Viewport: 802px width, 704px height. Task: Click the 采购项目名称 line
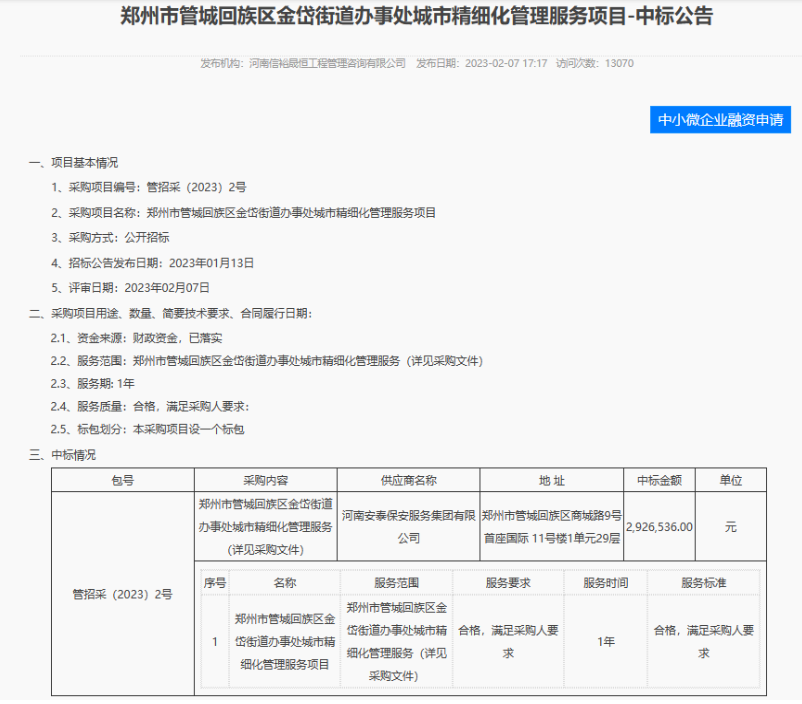[243, 212]
